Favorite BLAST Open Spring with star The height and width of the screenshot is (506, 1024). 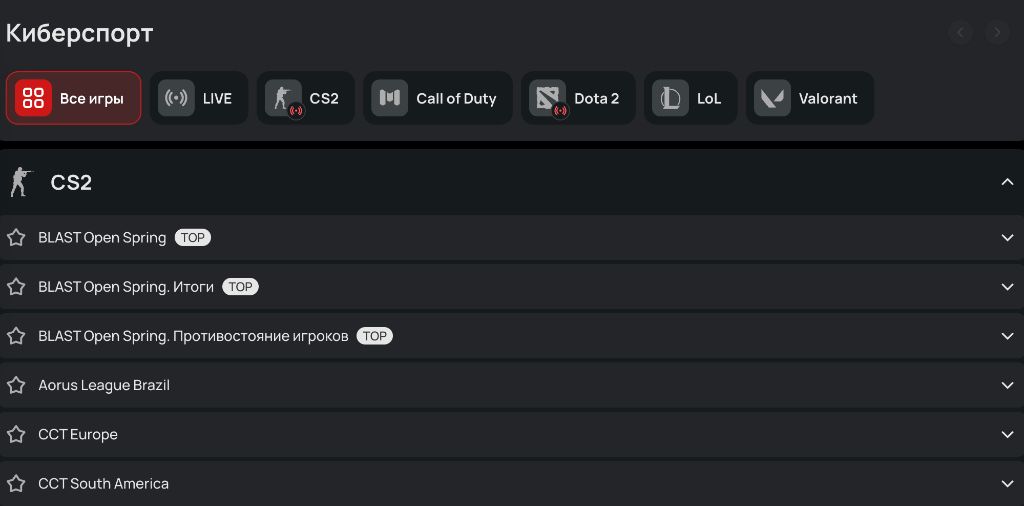[x=16, y=238]
